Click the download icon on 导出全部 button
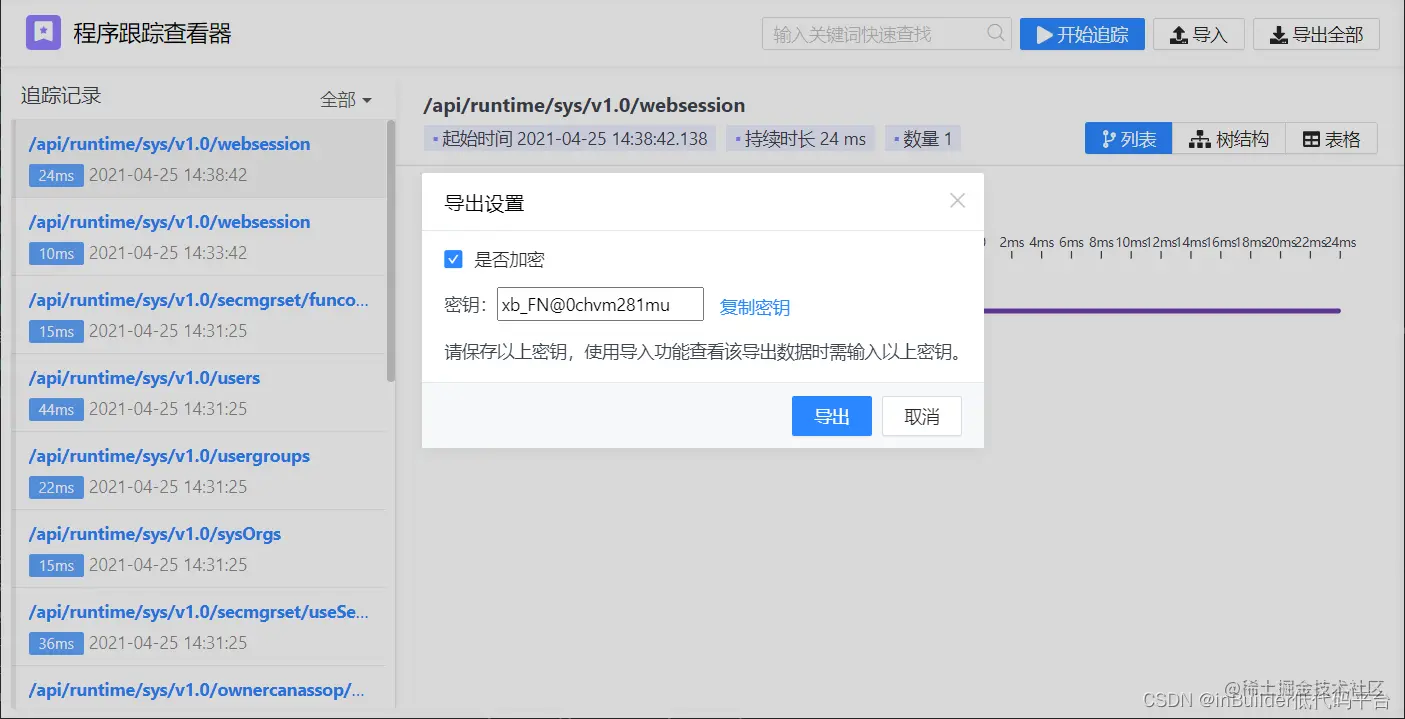 [x=1279, y=33]
